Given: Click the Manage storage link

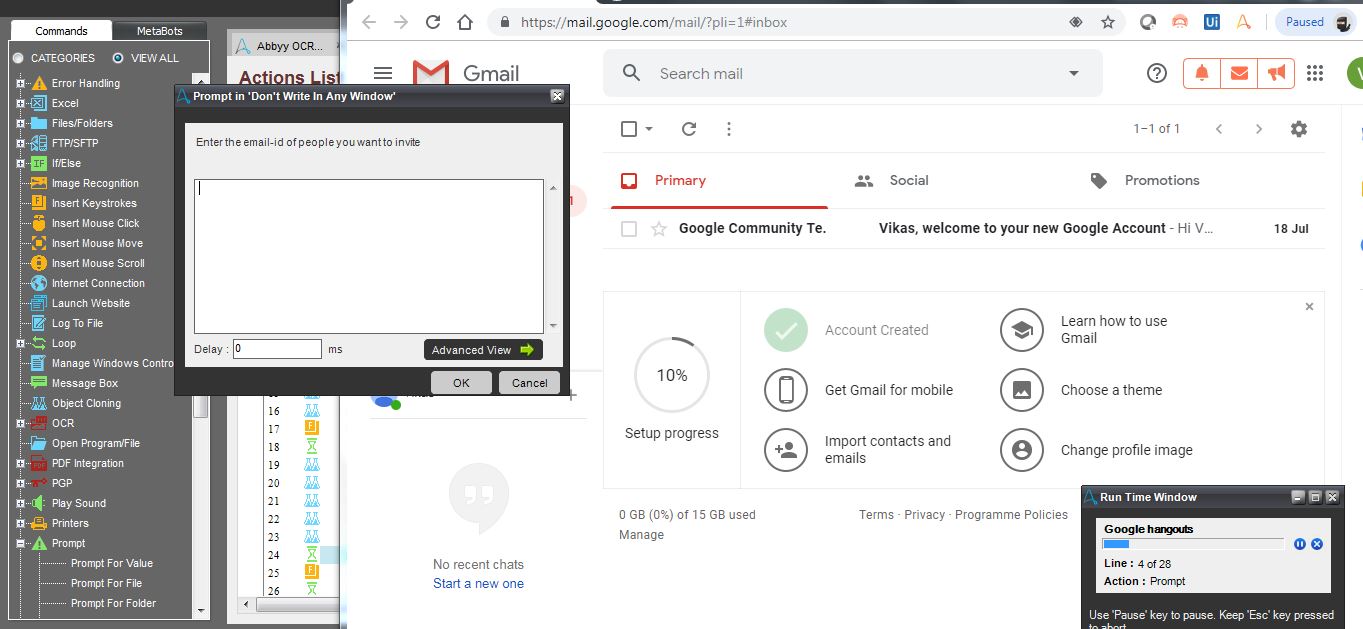Looking at the screenshot, I should pyautogui.click(x=641, y=535).
